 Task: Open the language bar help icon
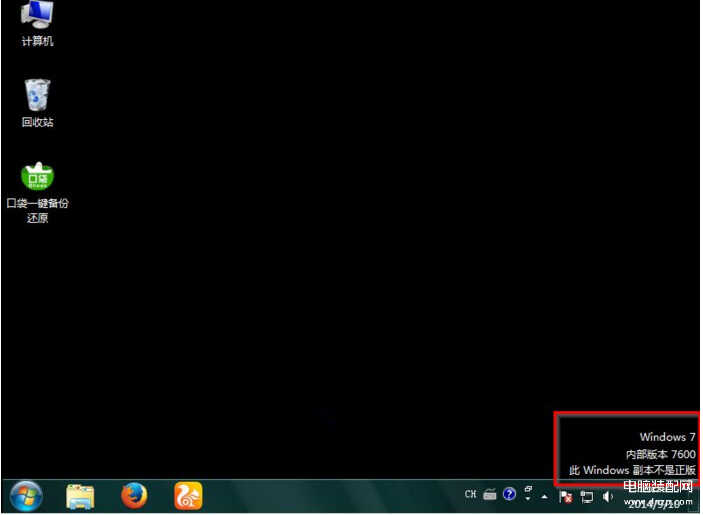(509, 494)
